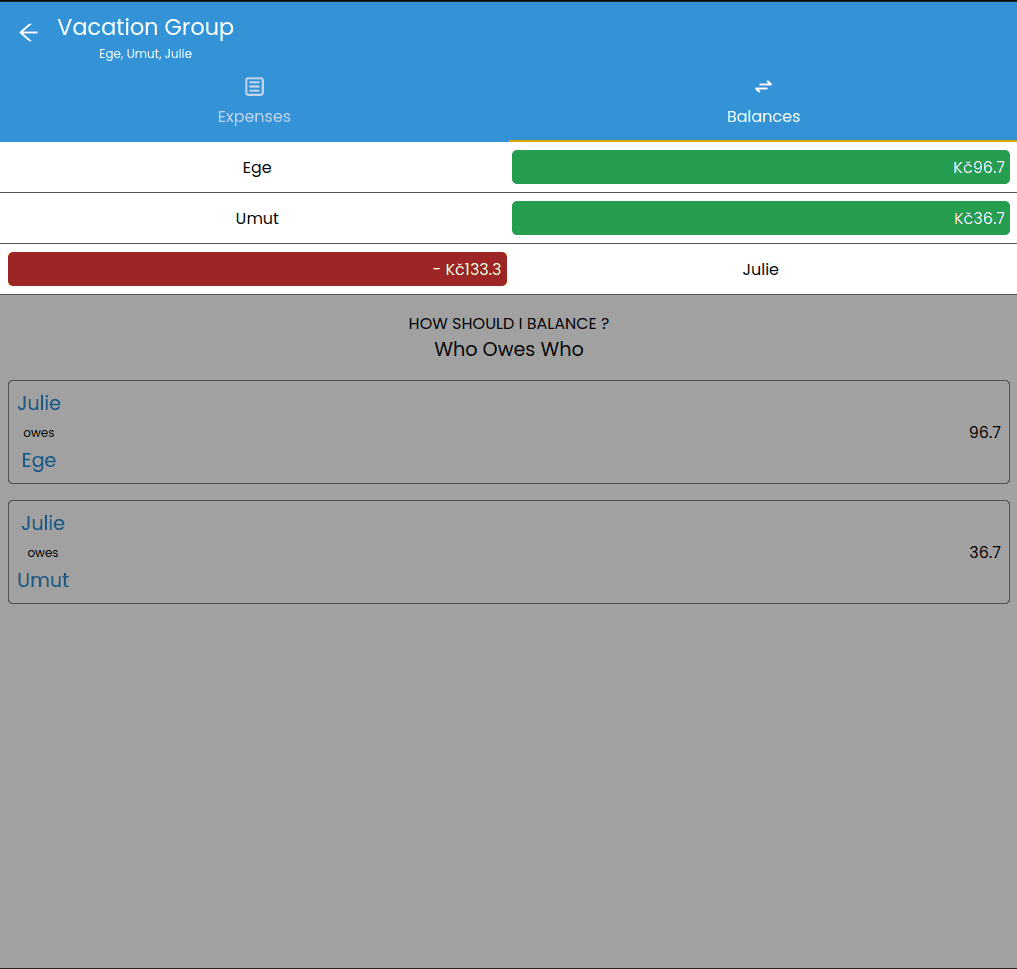Click the back arrow icon
The image size is (1017, 969).
(x=28, y=33)
